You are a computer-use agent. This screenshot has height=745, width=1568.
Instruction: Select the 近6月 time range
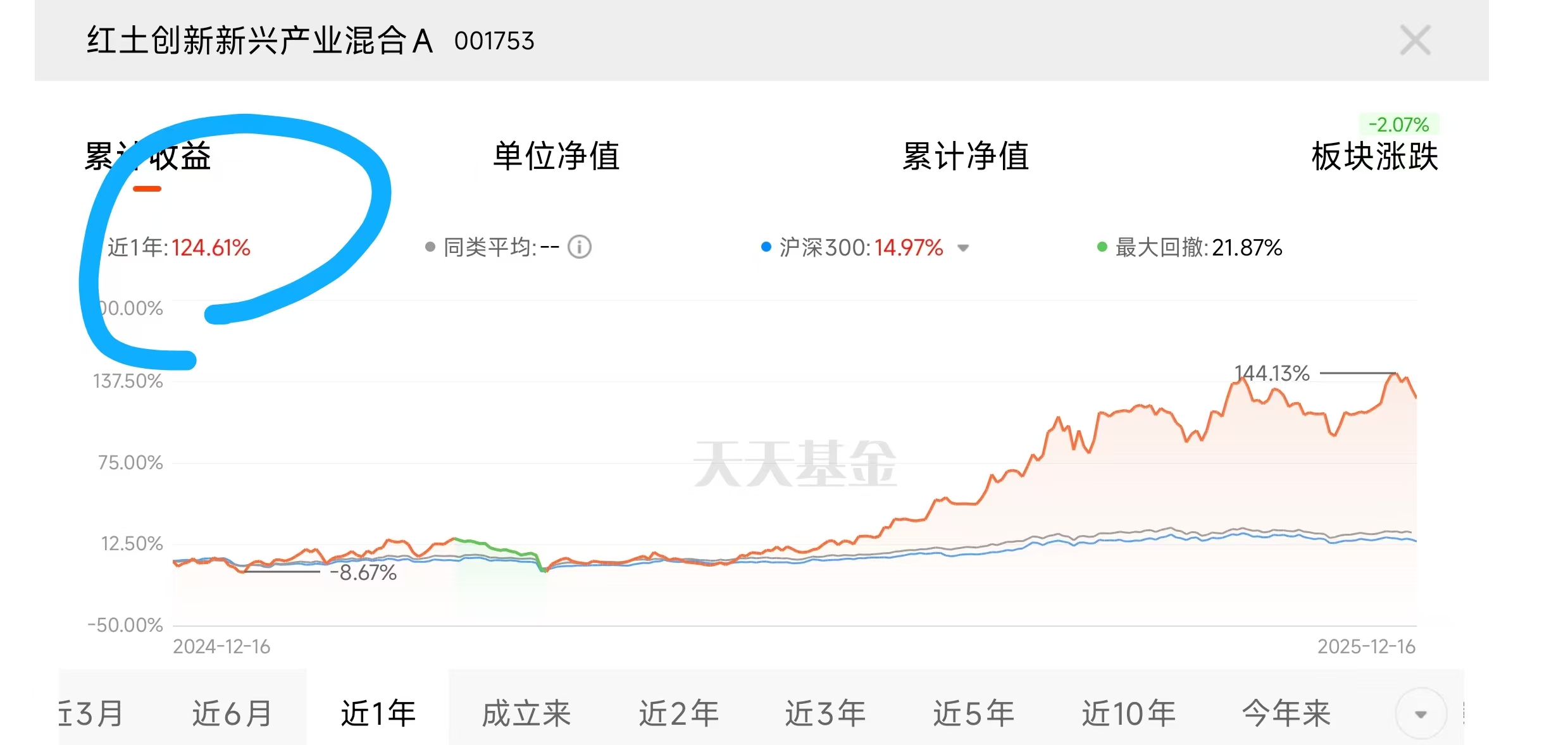[232, 713]
